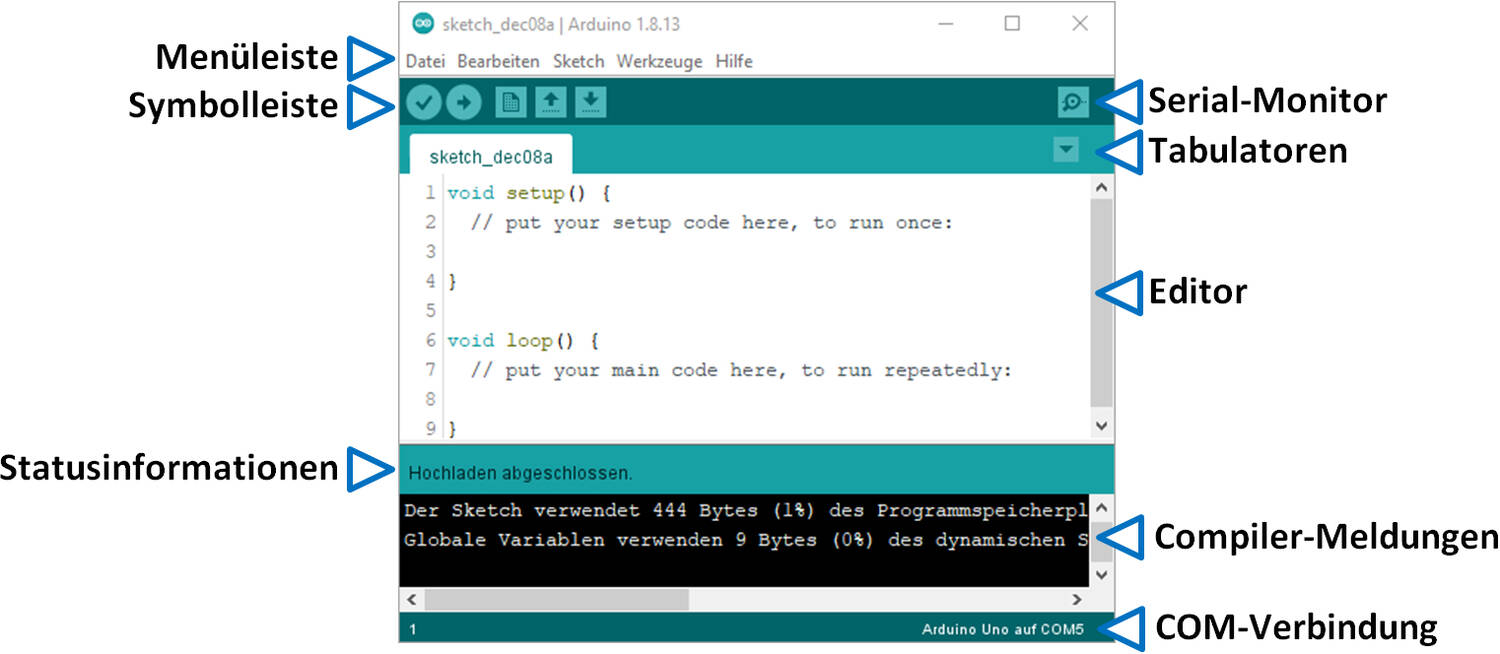Viewport: 1500px width, 654px height.
Task: Click the Arduino logo in title bar
Action: click(423, 24)
